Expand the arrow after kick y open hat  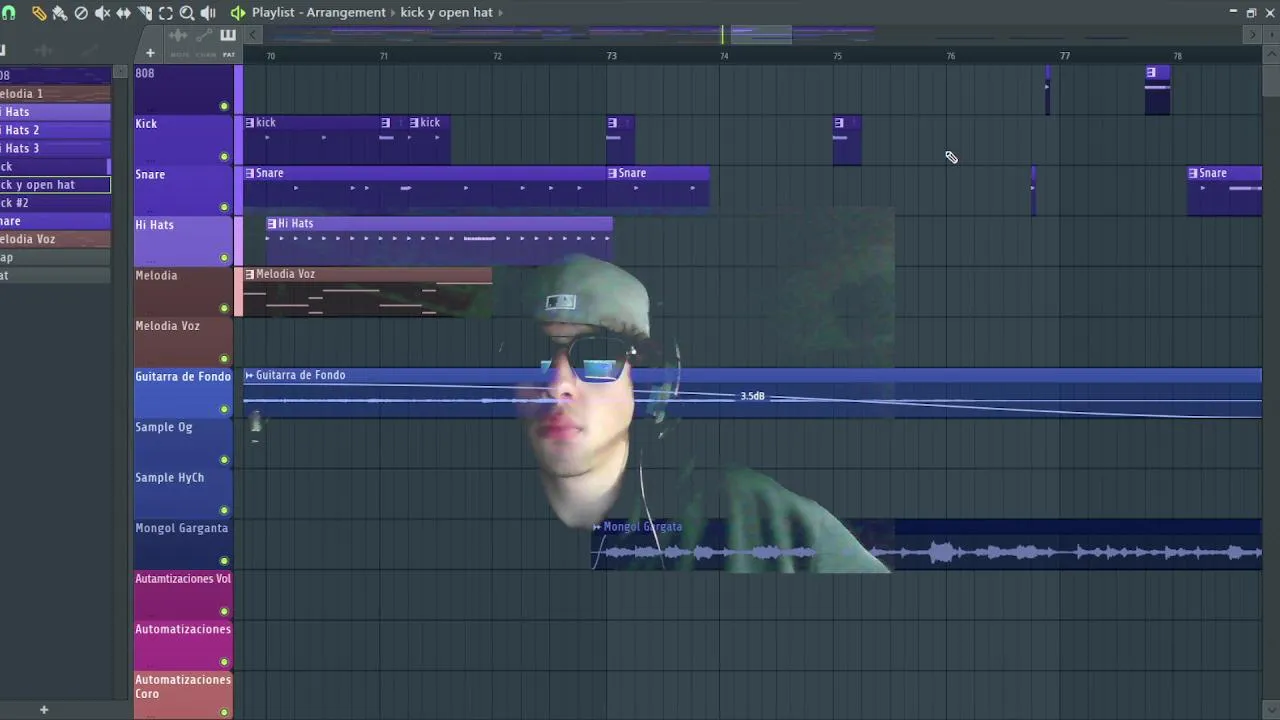[x=501, y=13]
